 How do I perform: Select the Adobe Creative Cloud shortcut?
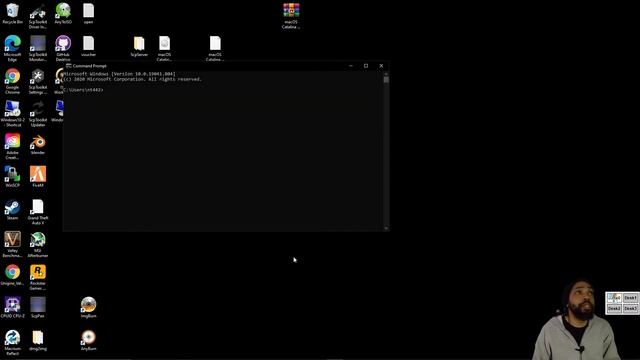coord(12,146)
